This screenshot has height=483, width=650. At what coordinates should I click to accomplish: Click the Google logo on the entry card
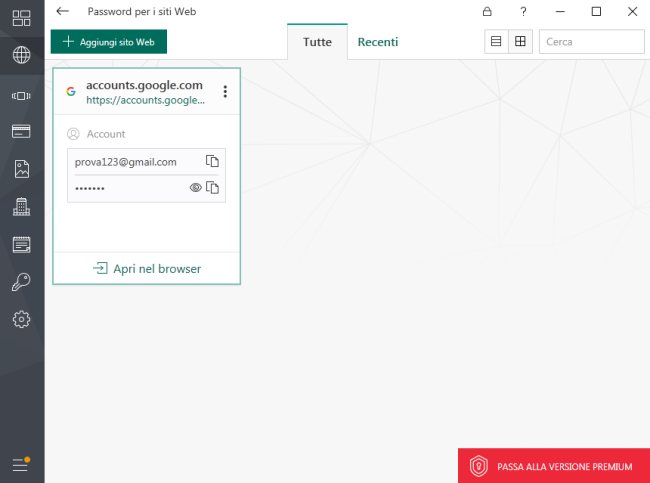[71, 91]
